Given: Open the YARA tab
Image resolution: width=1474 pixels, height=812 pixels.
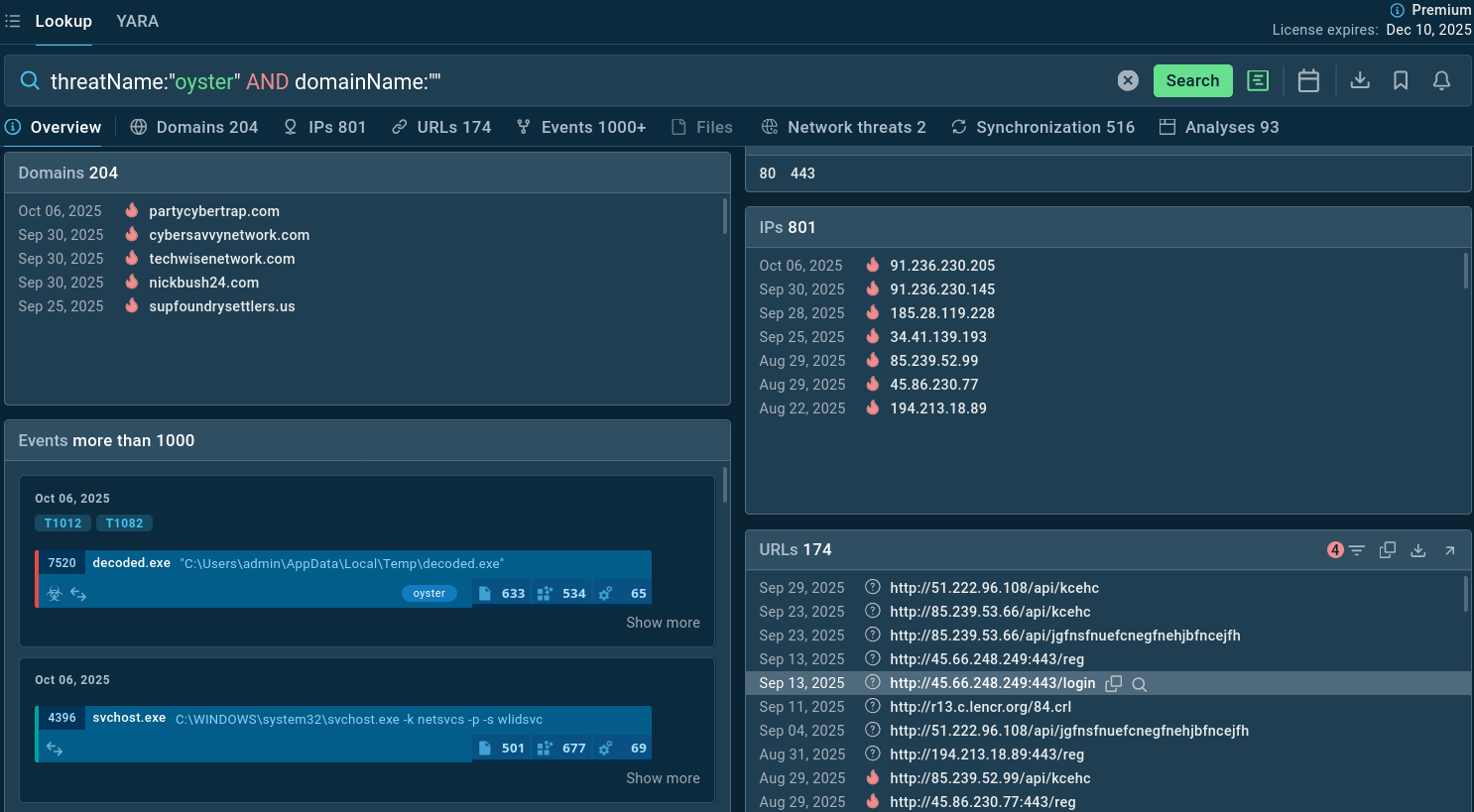Looking at the screenshot, I should pos(137,21).
